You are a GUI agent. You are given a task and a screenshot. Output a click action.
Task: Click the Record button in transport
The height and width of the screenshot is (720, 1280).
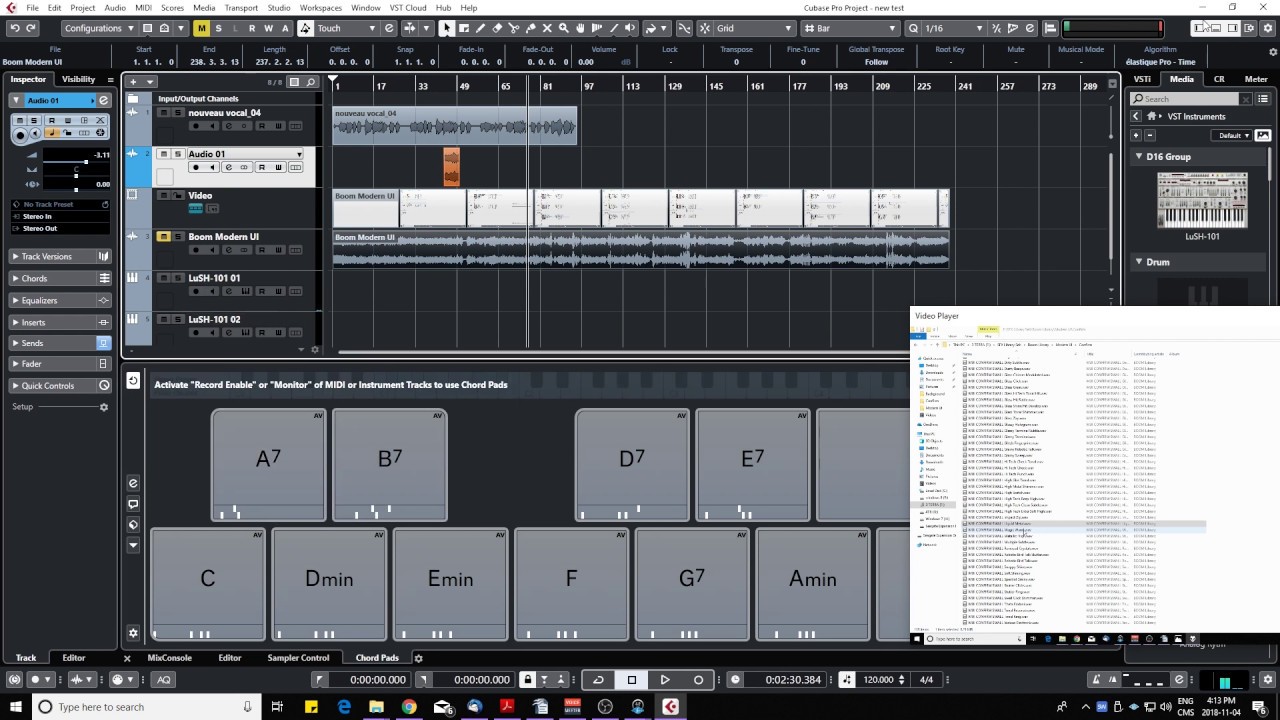pos(698,680)
